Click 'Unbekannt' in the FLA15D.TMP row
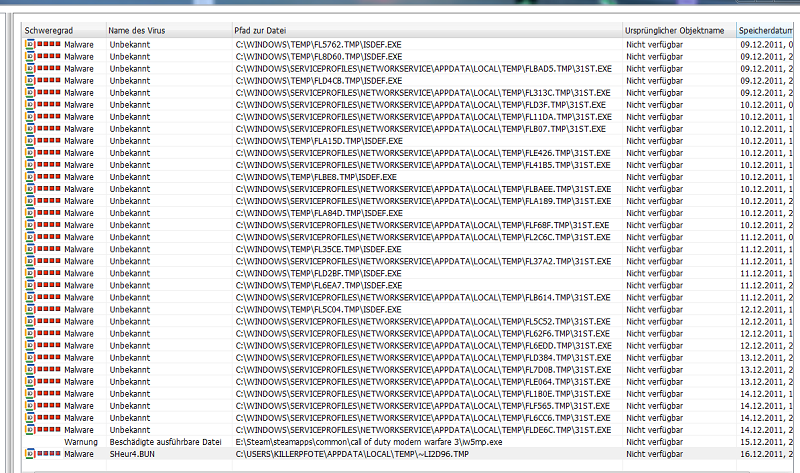800x473 pixels. 130,141
